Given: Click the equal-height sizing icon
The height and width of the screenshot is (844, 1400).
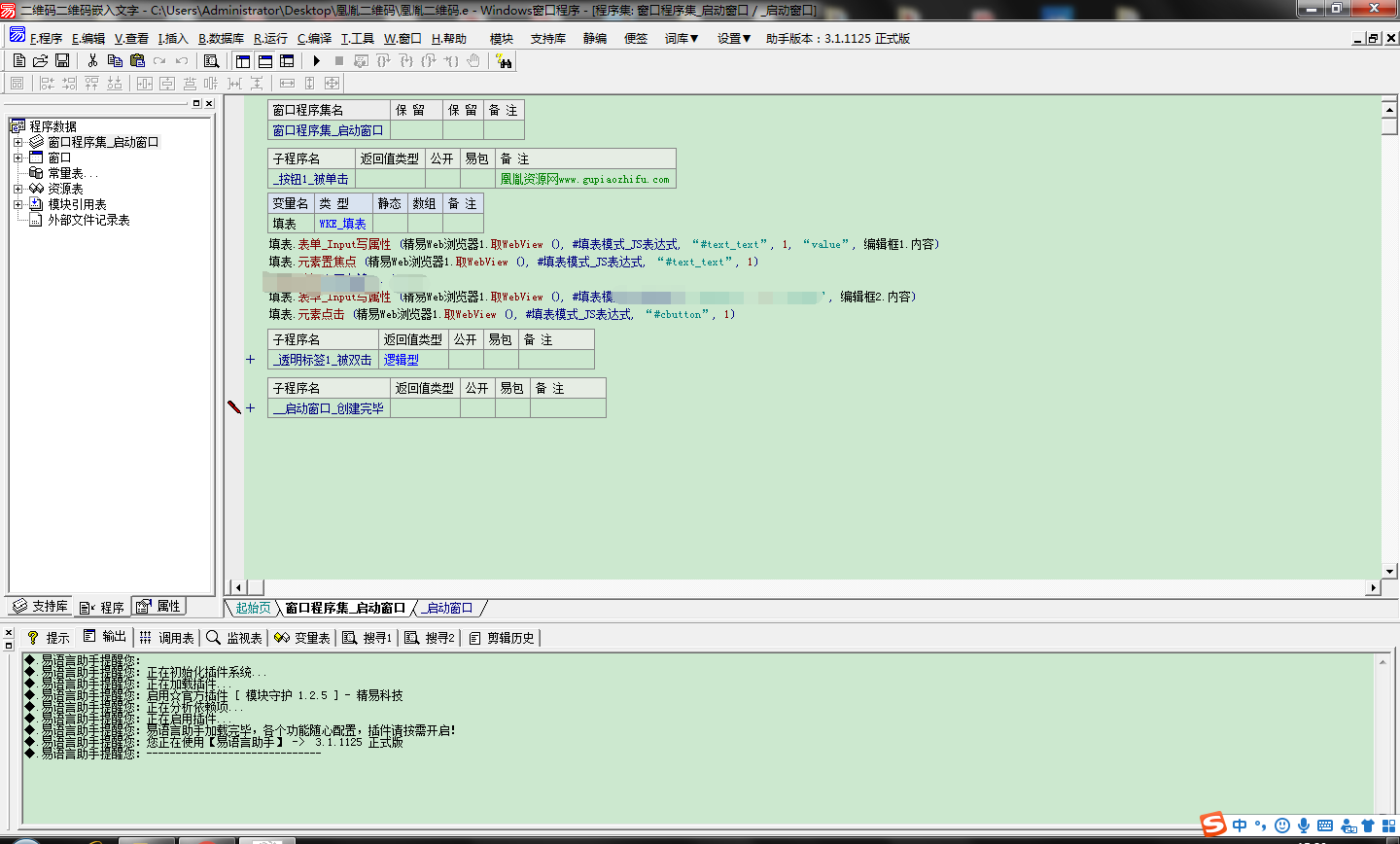Looking at the screenshot, I should coord(309,84).
